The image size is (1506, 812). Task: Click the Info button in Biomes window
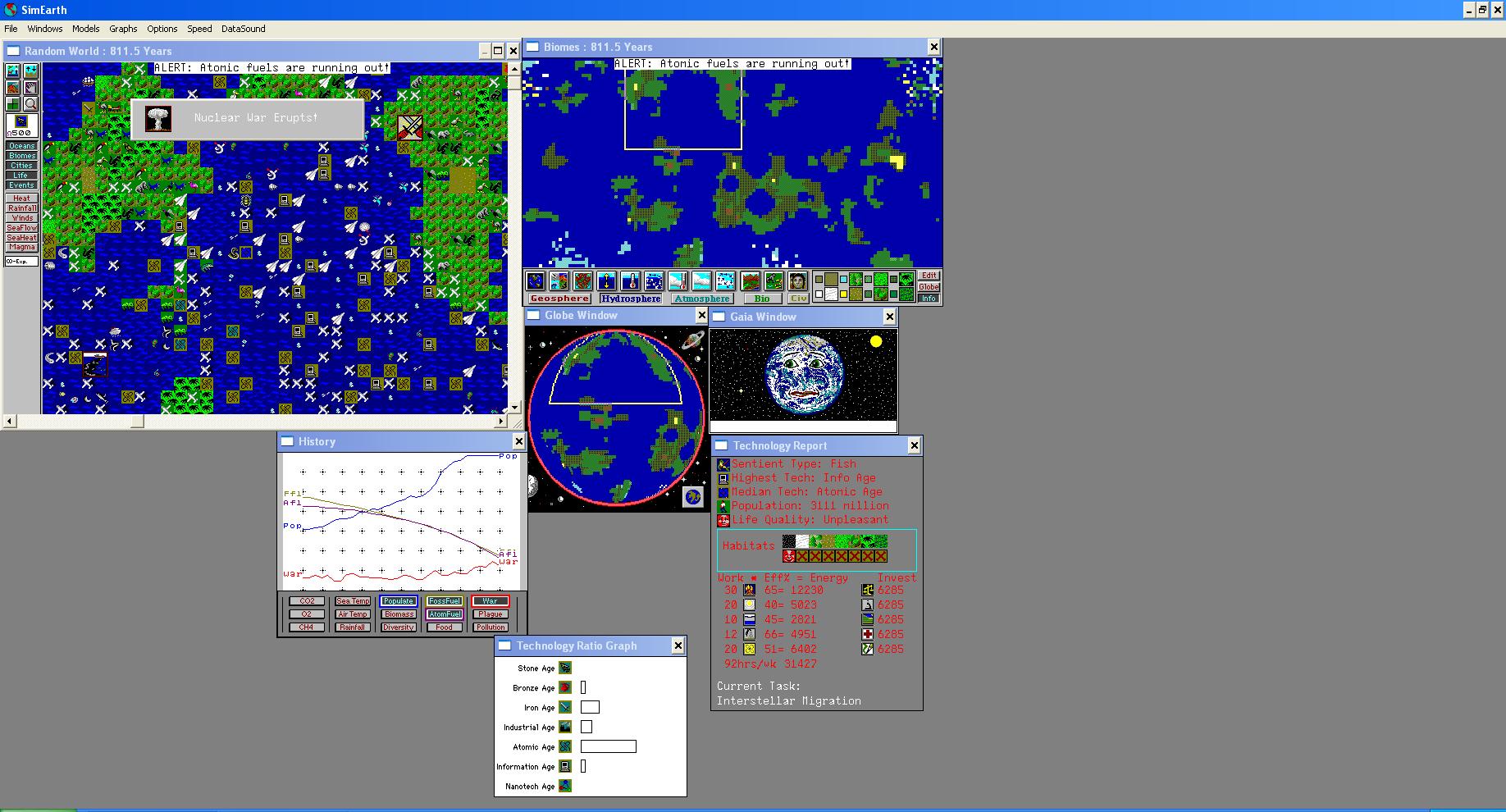929,299
